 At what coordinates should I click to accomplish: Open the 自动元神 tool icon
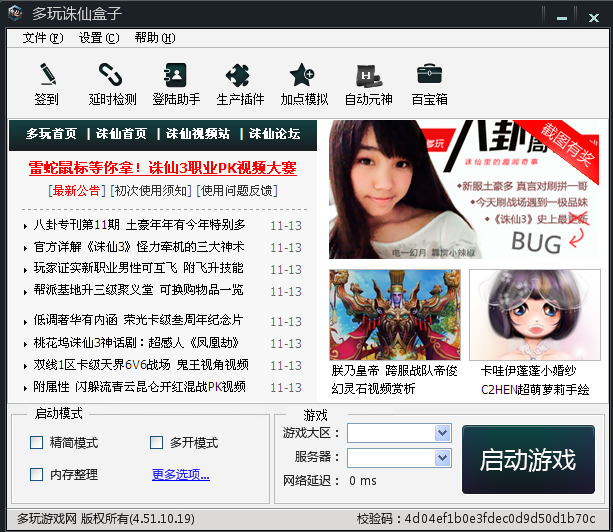point(368,75)
